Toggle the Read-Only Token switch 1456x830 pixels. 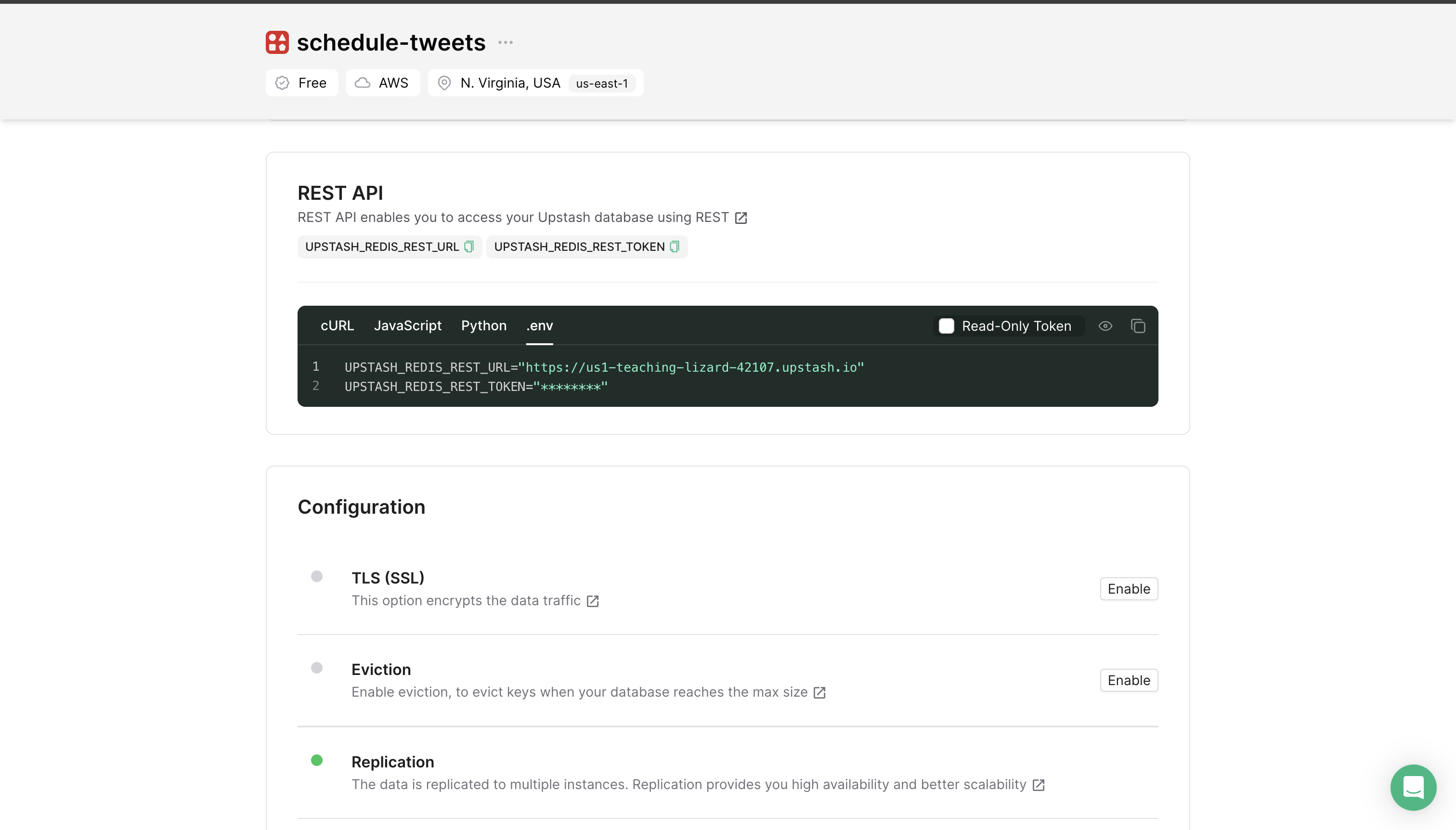946,325
